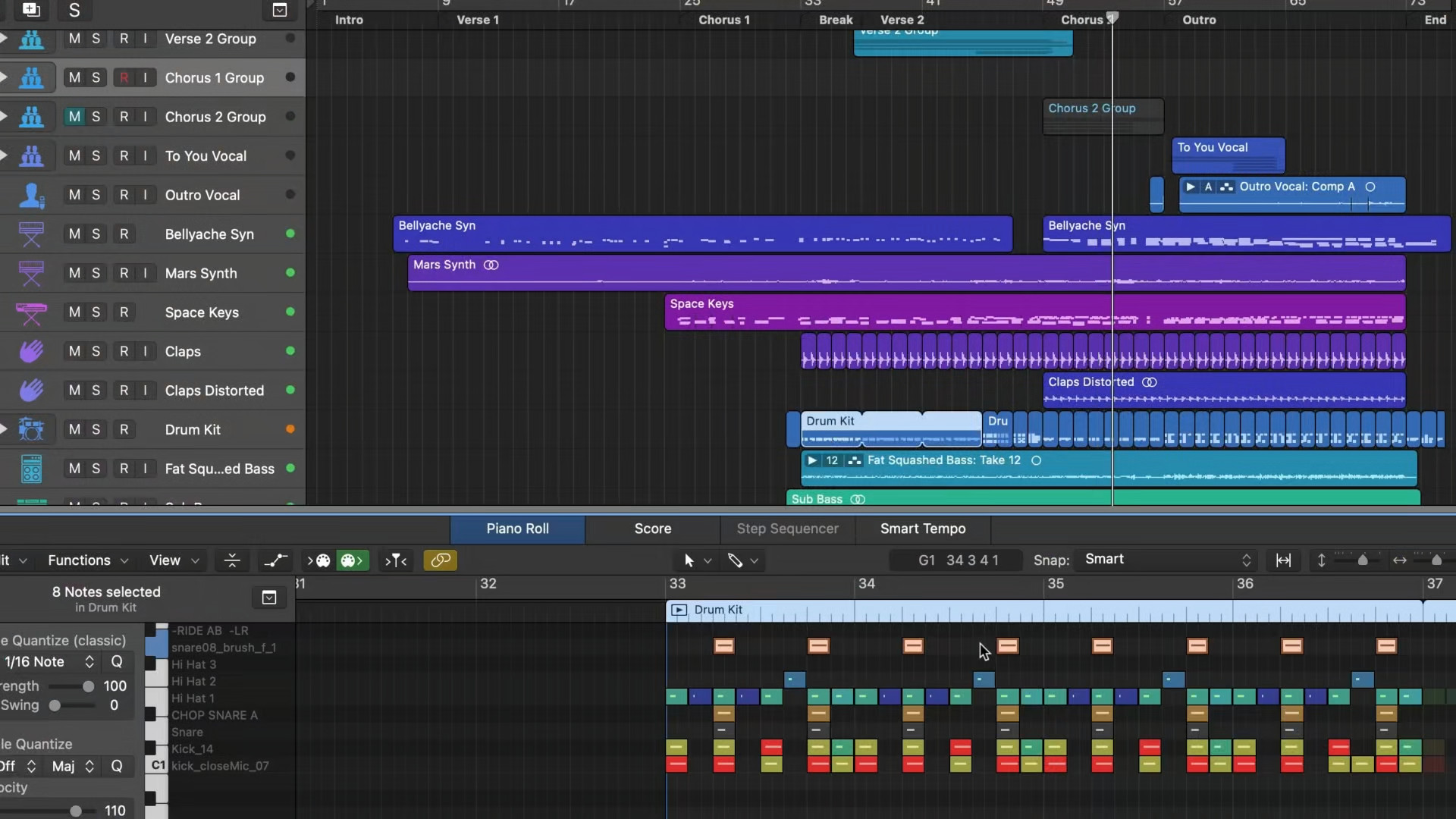This screenshot has width=1456, height=819.
Task: Open the Functions menu in Piano Roll
Action: (80, 560)
